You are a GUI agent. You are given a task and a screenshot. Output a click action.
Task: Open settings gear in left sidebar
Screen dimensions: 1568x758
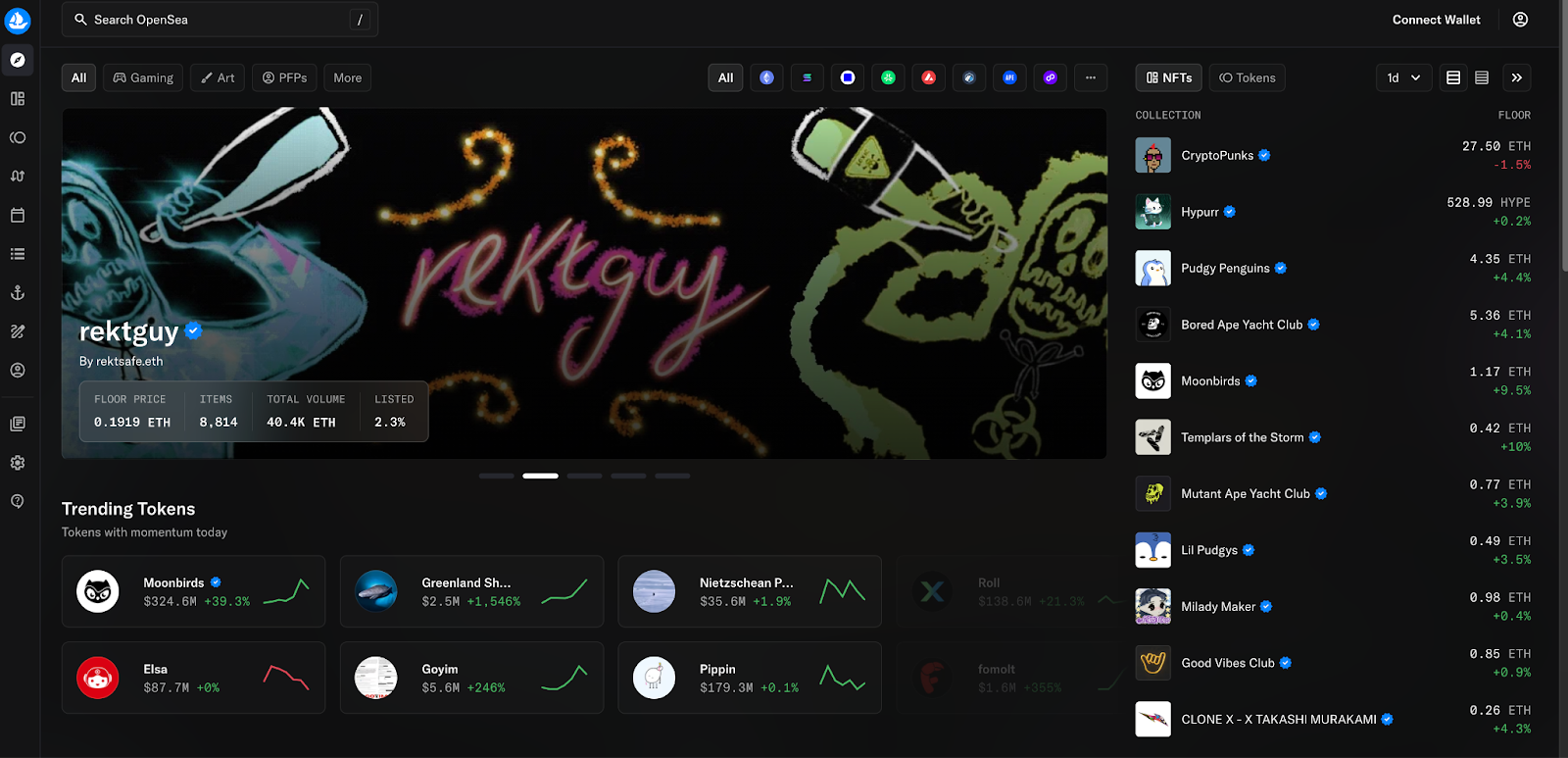(x=18, y=463)
